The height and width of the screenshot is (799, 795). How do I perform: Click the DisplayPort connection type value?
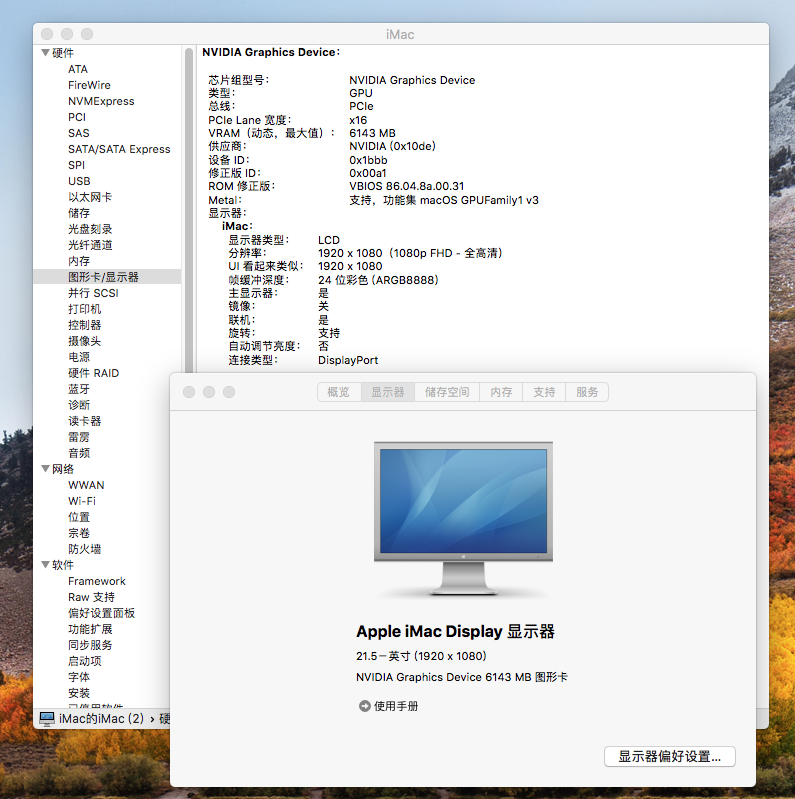click(348, 360)
